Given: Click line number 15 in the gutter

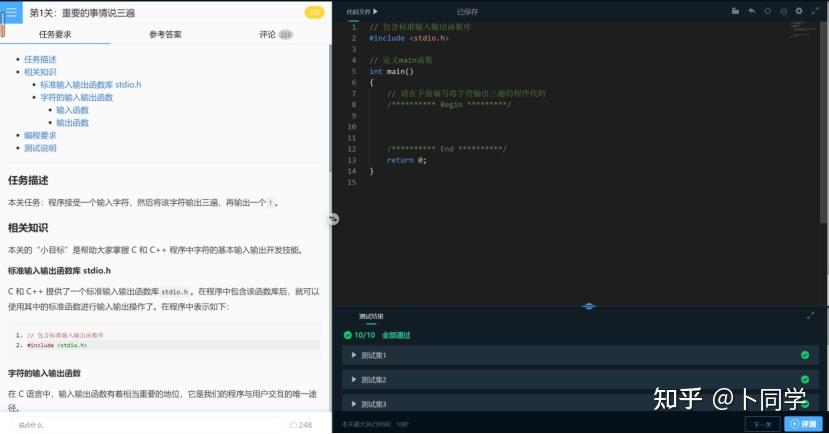Looking at the screenshot, I should 352,182.
